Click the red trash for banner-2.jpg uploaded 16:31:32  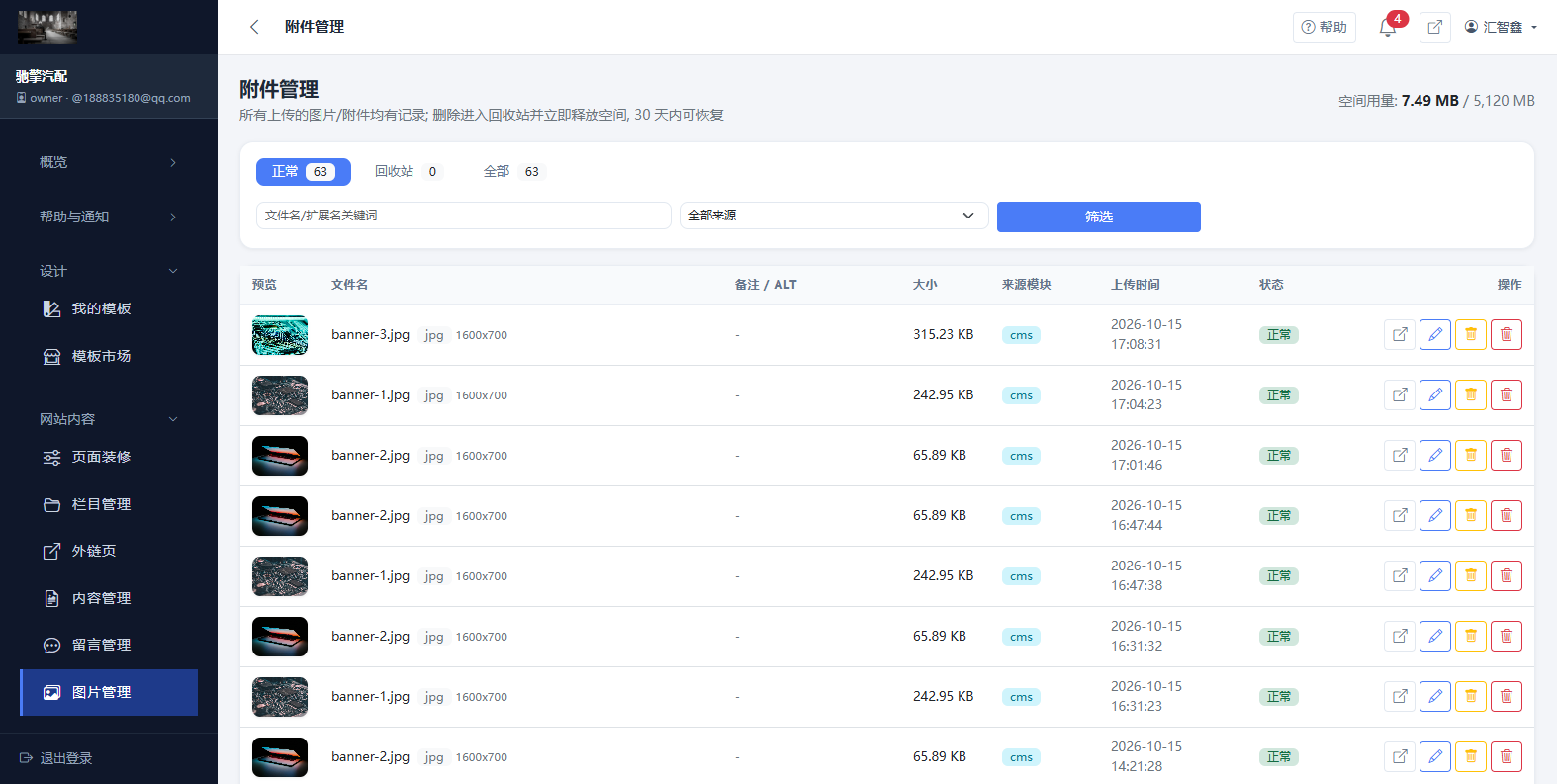pyautogui.click(x=1507, y=637)
